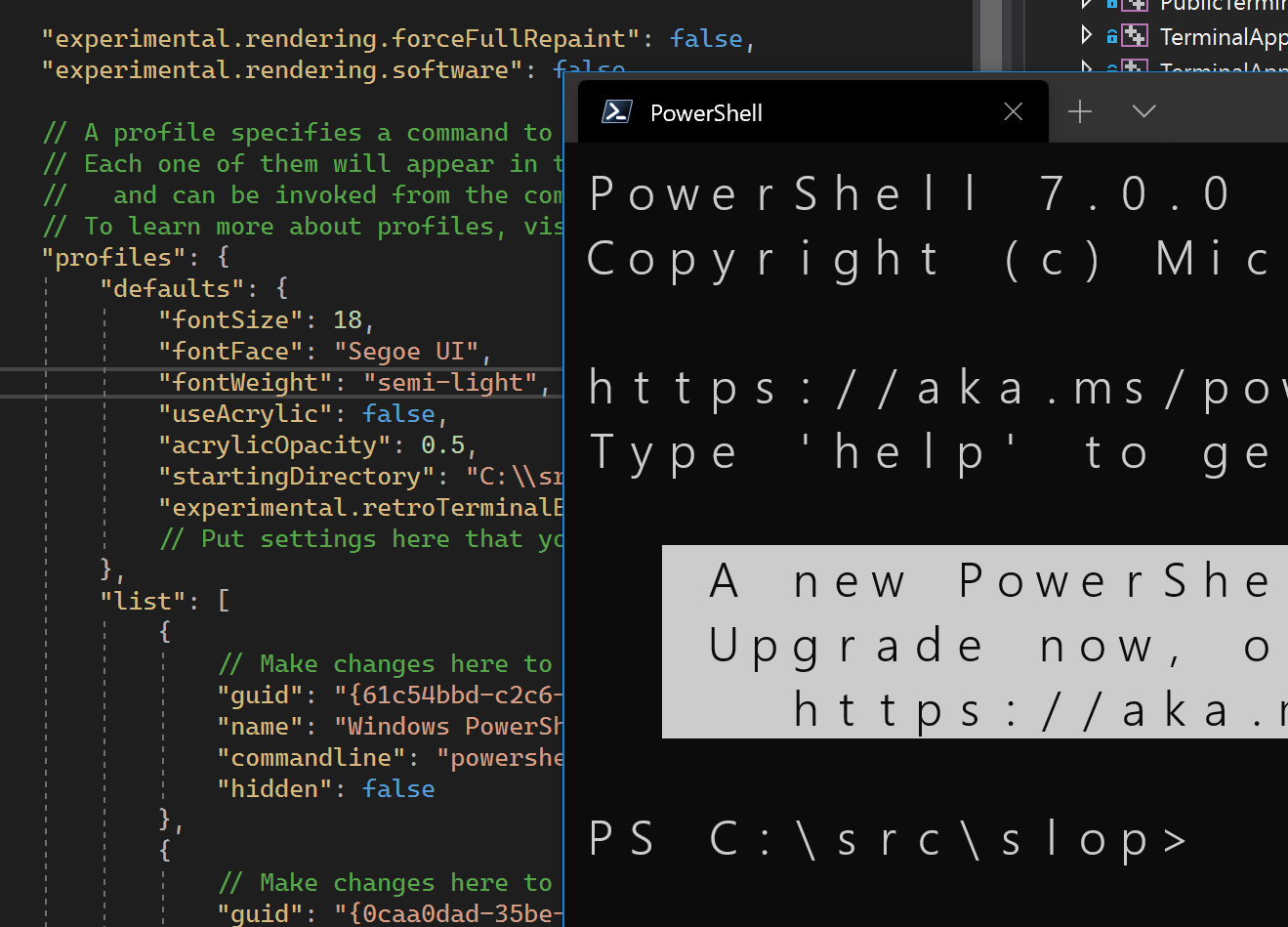The width and height of the screenshot is (1288, 927).
Task: Select the PowerShell tab title
Action: point(706,113)
